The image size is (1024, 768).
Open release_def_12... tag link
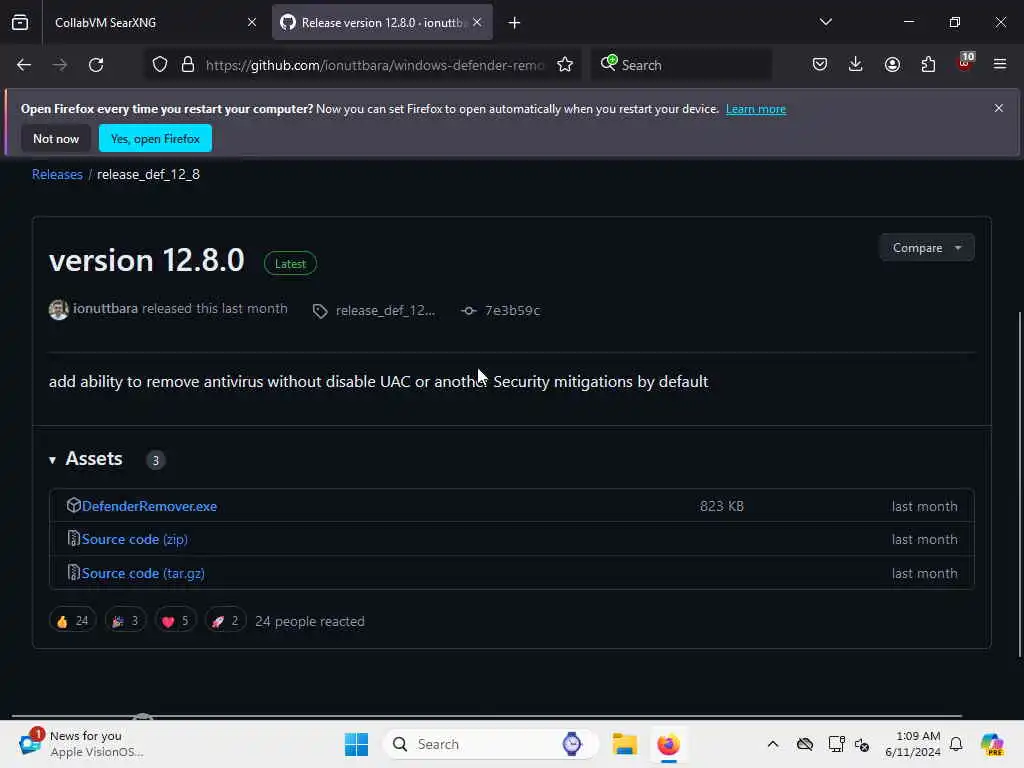point(385,311)
